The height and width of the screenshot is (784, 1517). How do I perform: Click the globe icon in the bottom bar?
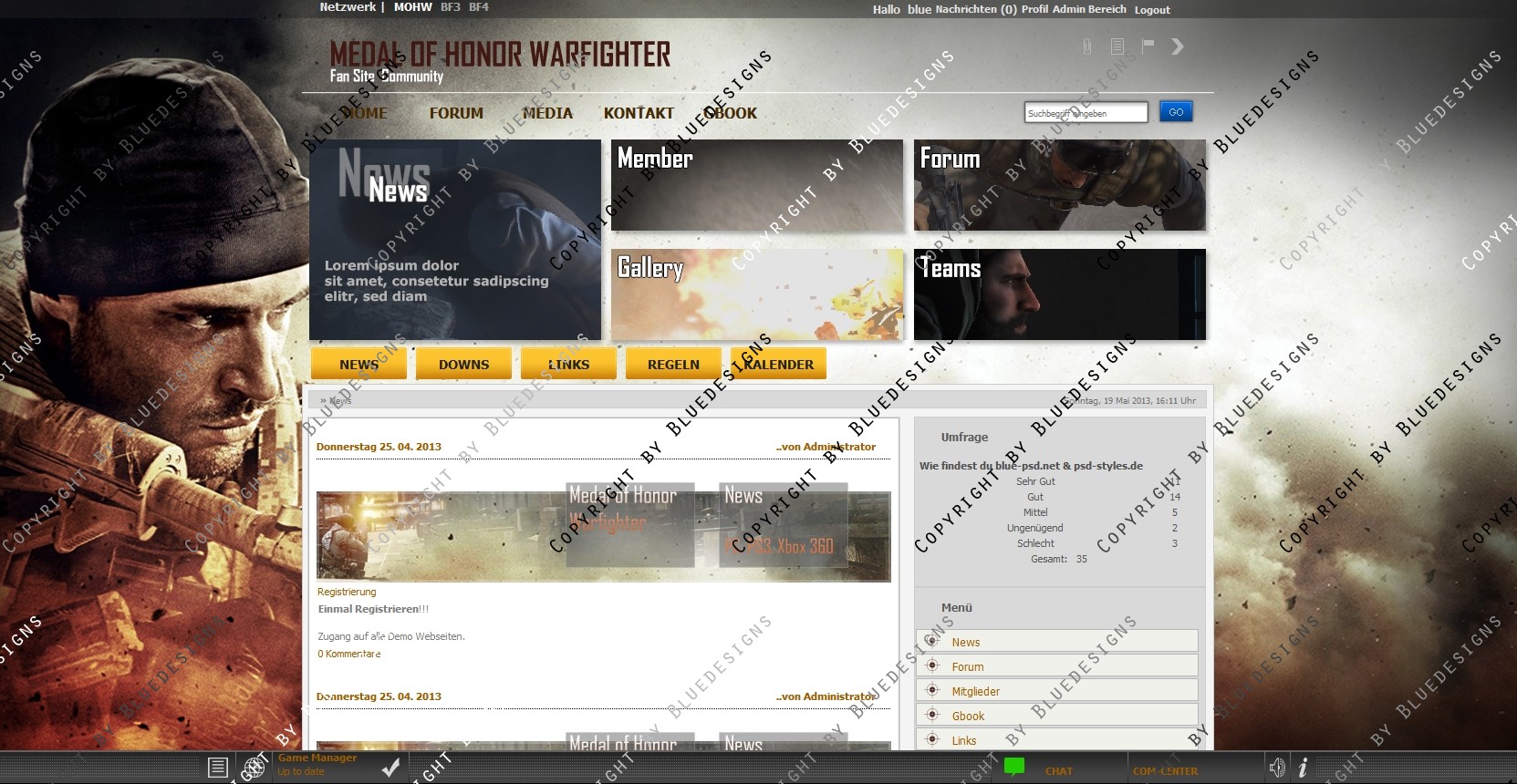coord(253,768)
